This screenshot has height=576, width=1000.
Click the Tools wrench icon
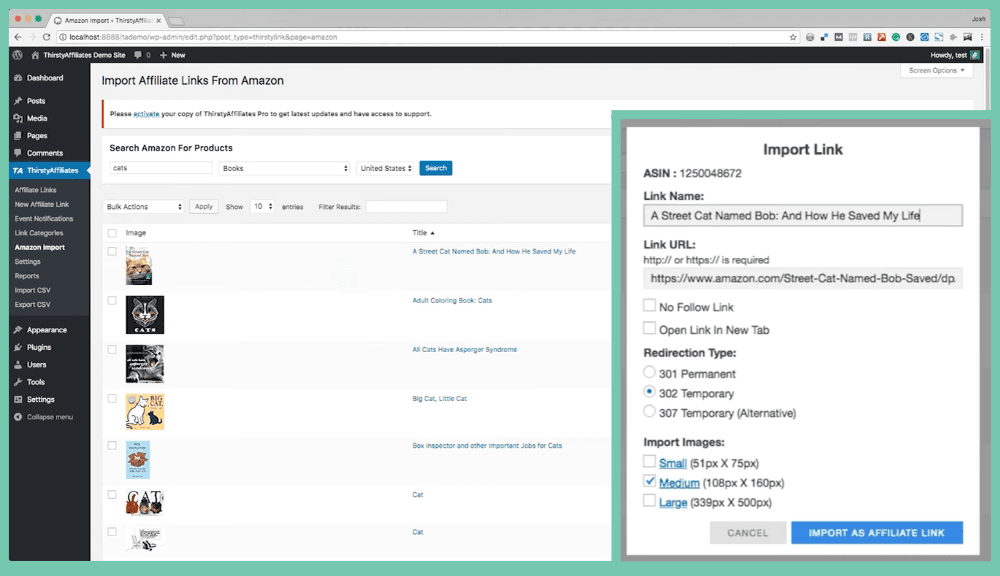point(18,382)
